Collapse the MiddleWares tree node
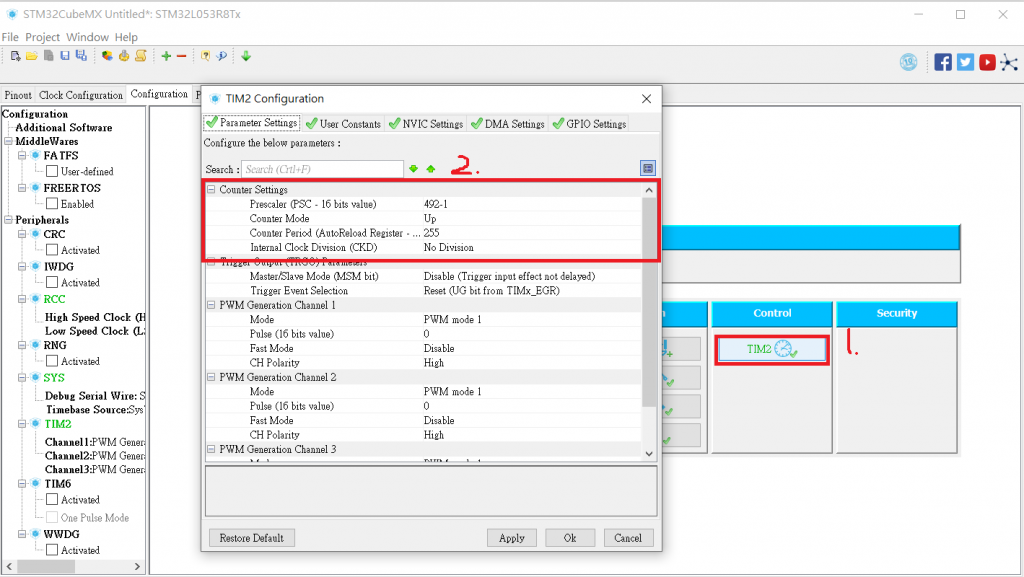Screen dimensions: 1024x577 click(x=8, y=141)
